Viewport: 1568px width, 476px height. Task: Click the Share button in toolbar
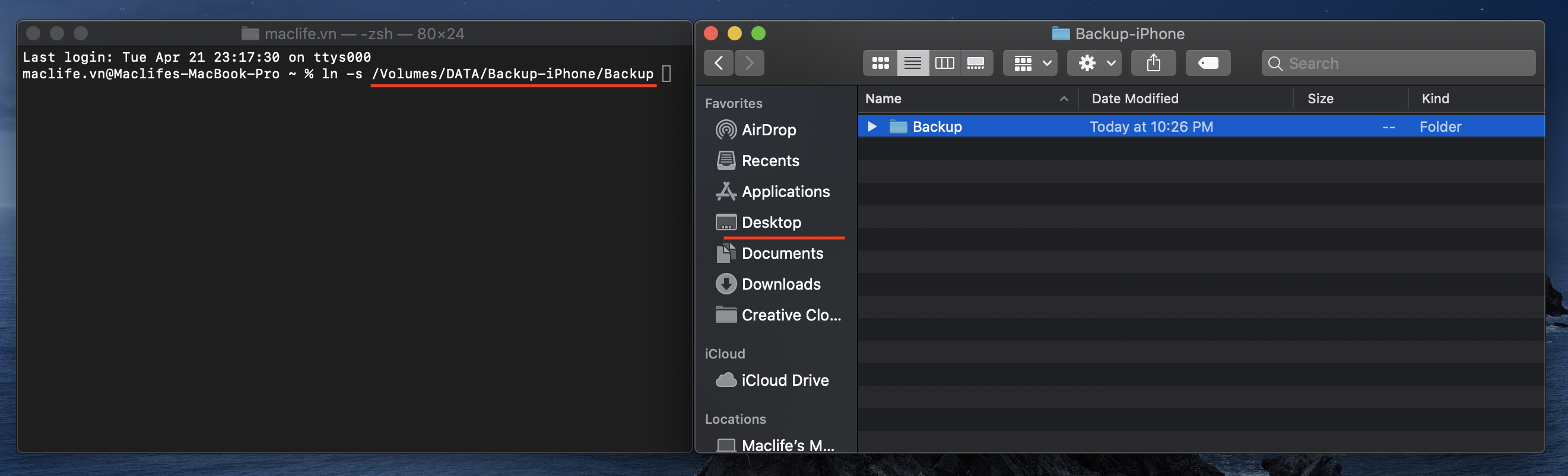pos(1153,63)
